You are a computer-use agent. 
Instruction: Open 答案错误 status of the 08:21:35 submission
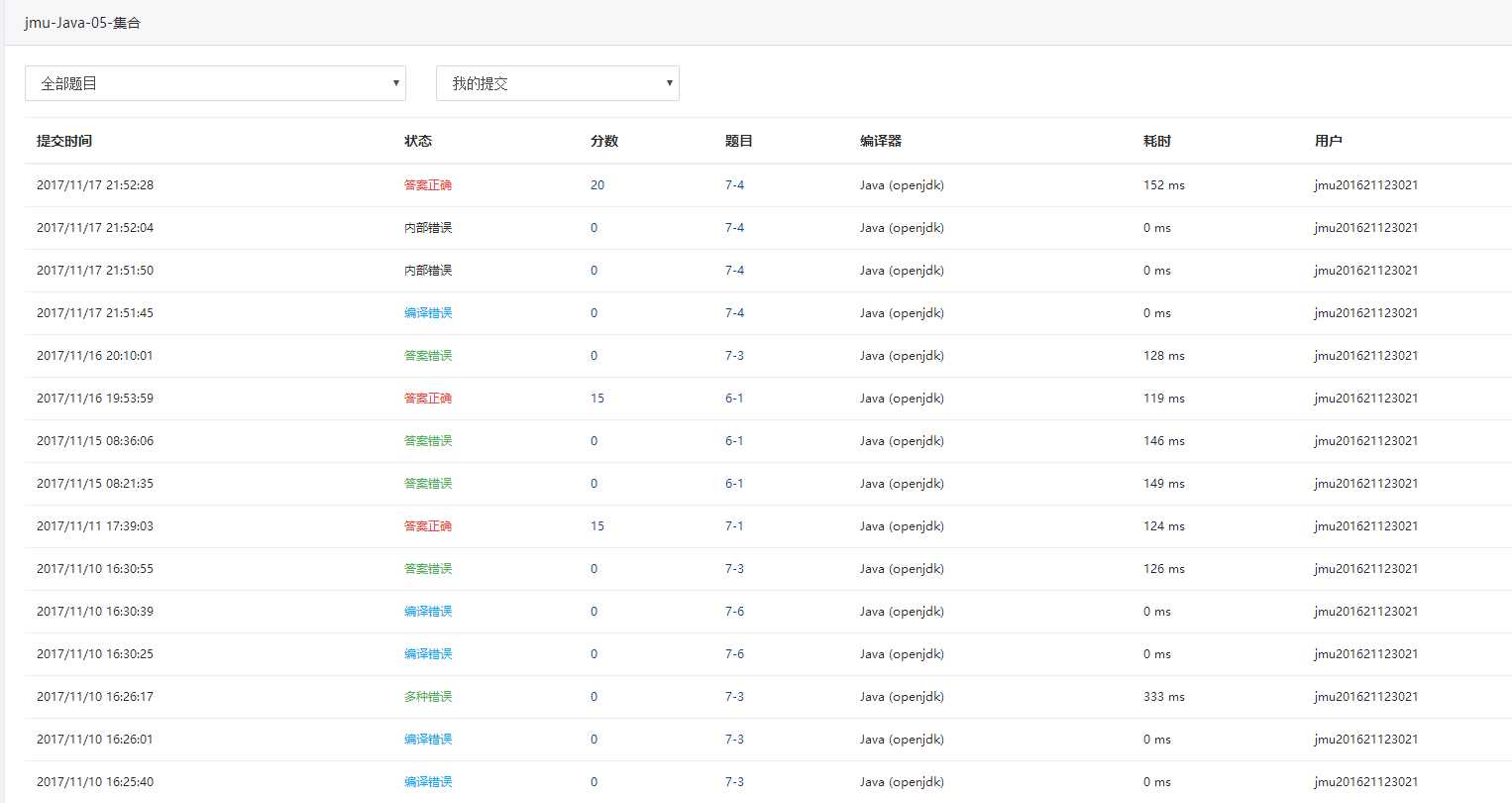click(428, 484)
